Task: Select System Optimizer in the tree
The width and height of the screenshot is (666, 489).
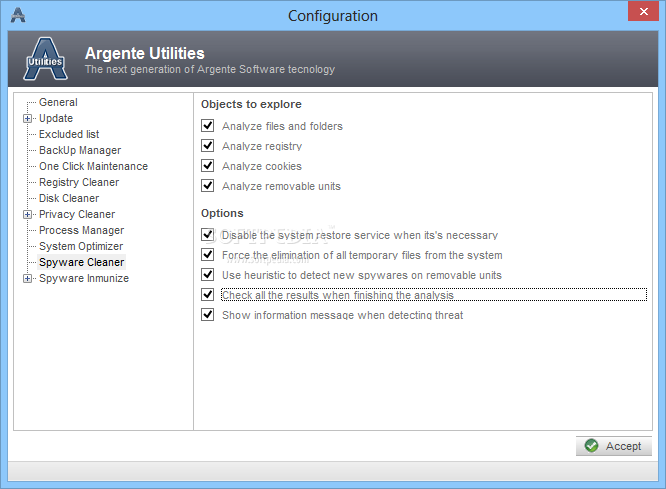Action: tap(81, 246)
